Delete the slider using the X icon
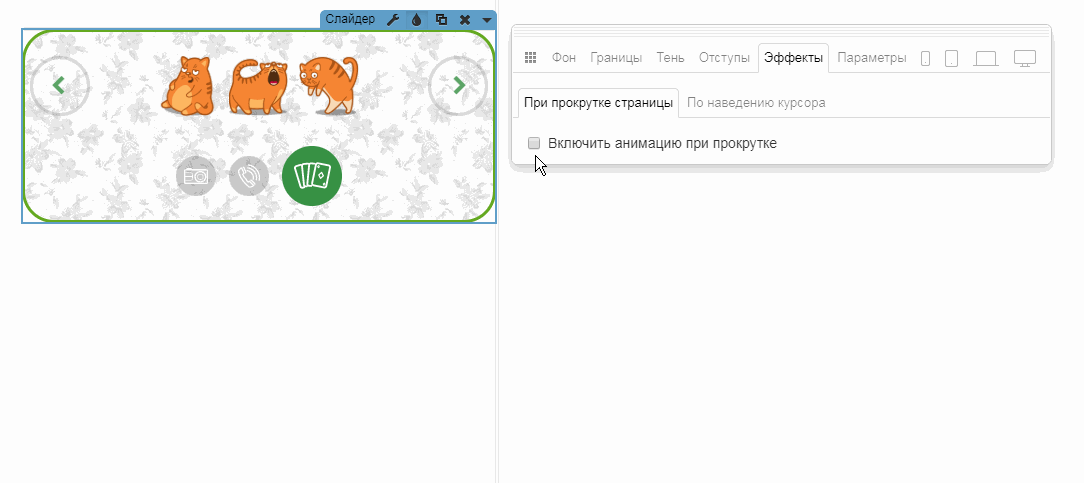 pos(465,19)
